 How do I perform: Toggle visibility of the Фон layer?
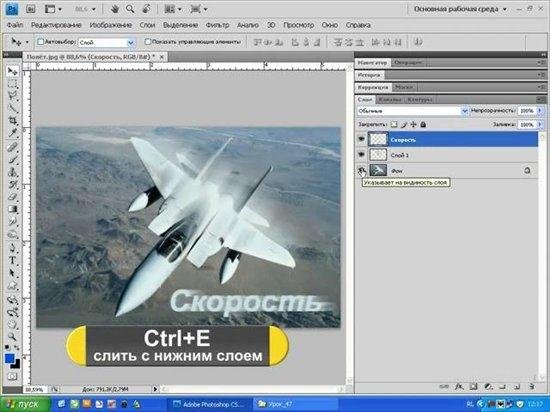click(361, 170)
